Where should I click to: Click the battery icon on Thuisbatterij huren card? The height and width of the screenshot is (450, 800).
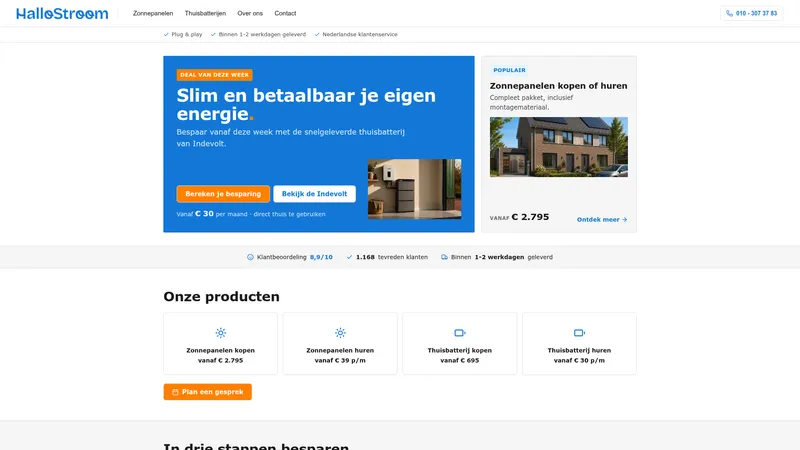click(x=579, y=333)
